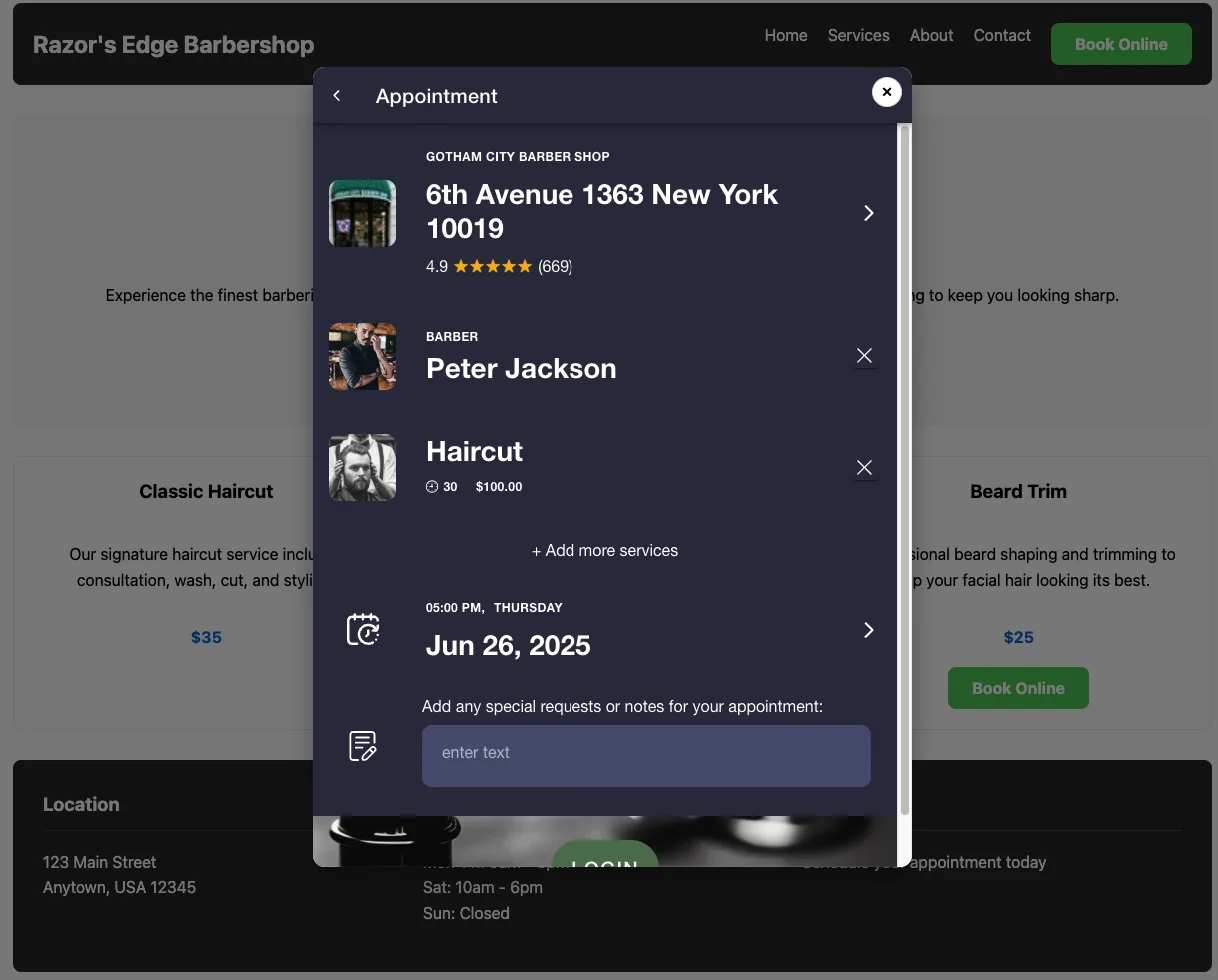Click the $100.00 price text
Viewport: 1218px width, 980px height.
coord(499,487)
